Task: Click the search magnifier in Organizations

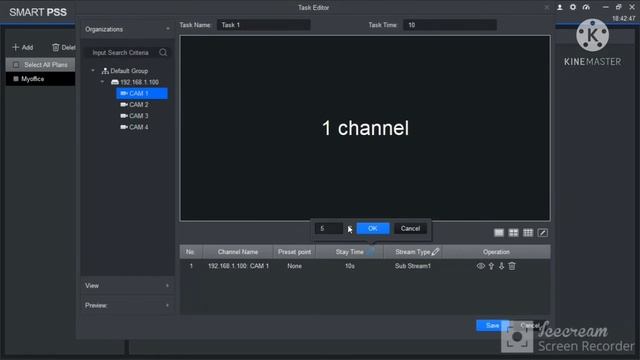Action: [x=163, y=52]
